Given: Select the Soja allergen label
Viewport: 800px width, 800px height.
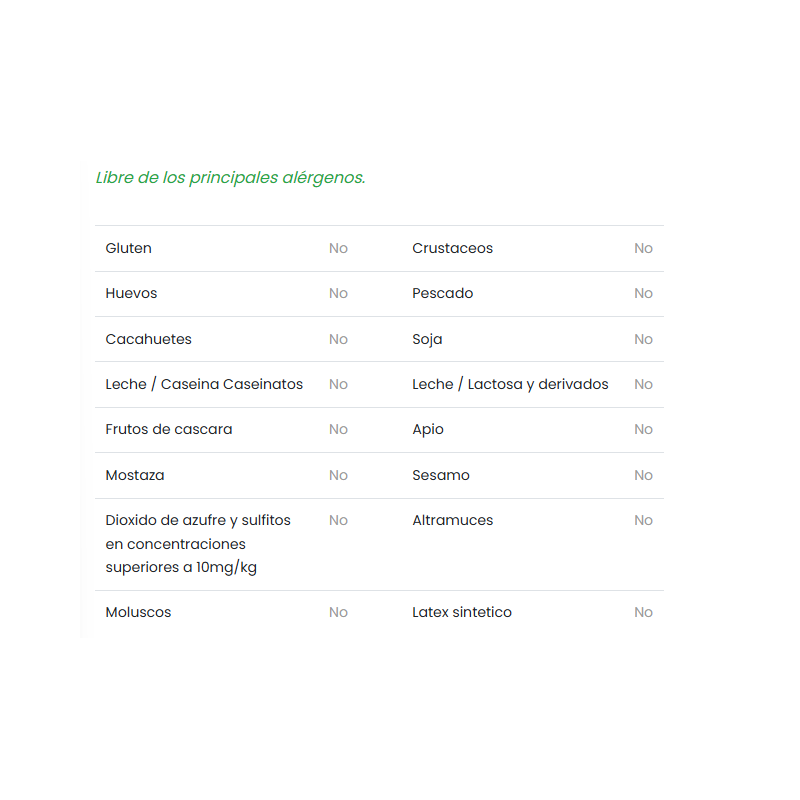Looking at the screenshot, I should (x=427, y=339).
